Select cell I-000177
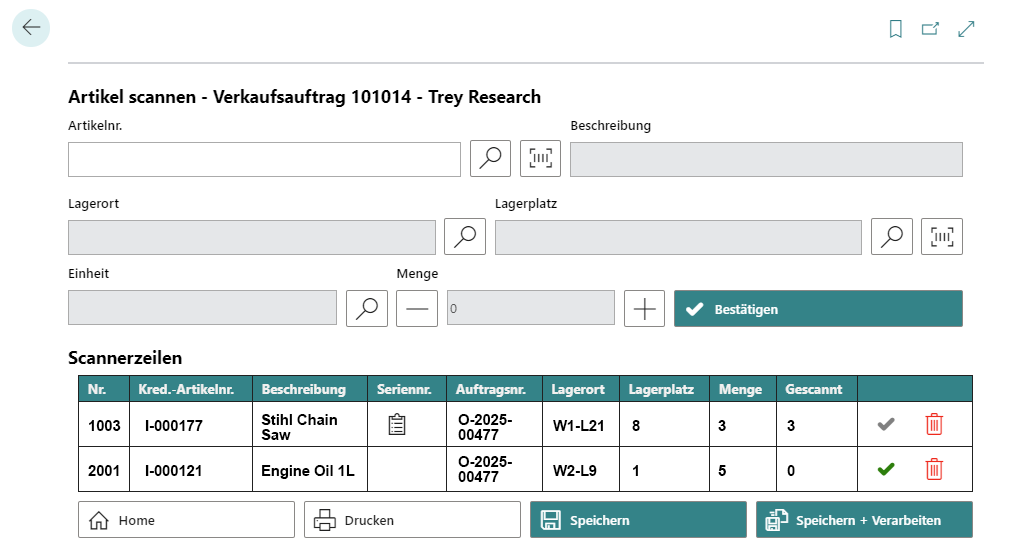This screenshot has height=544, width=1014. [x=191, y=425]
